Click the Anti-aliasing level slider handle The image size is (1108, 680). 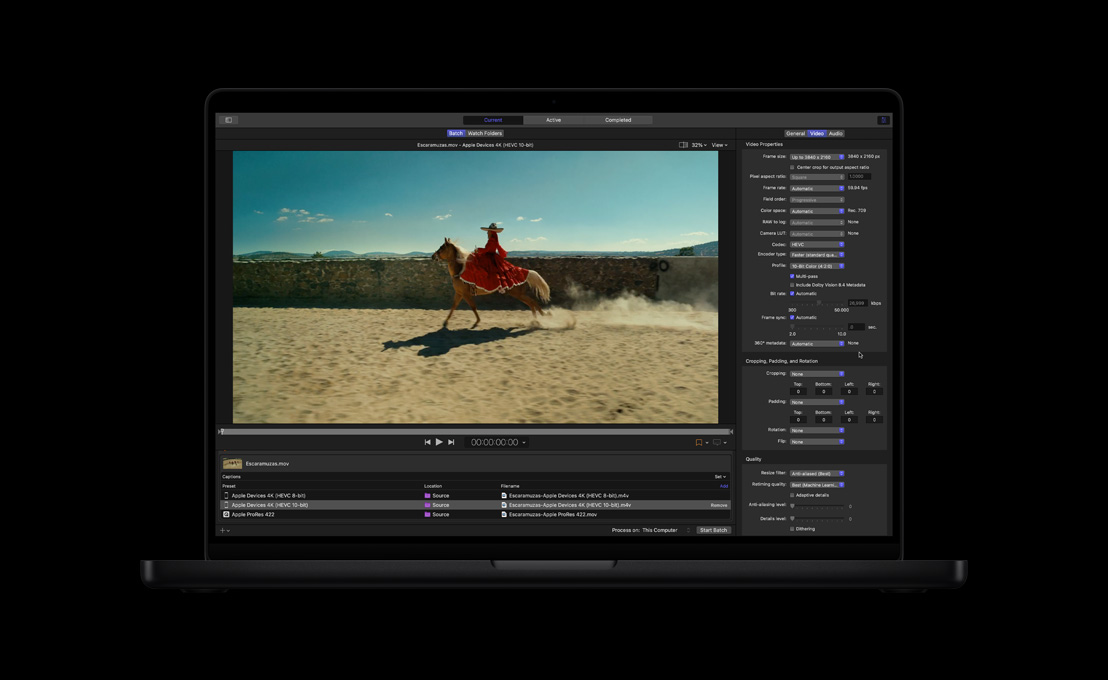[792, 506]
